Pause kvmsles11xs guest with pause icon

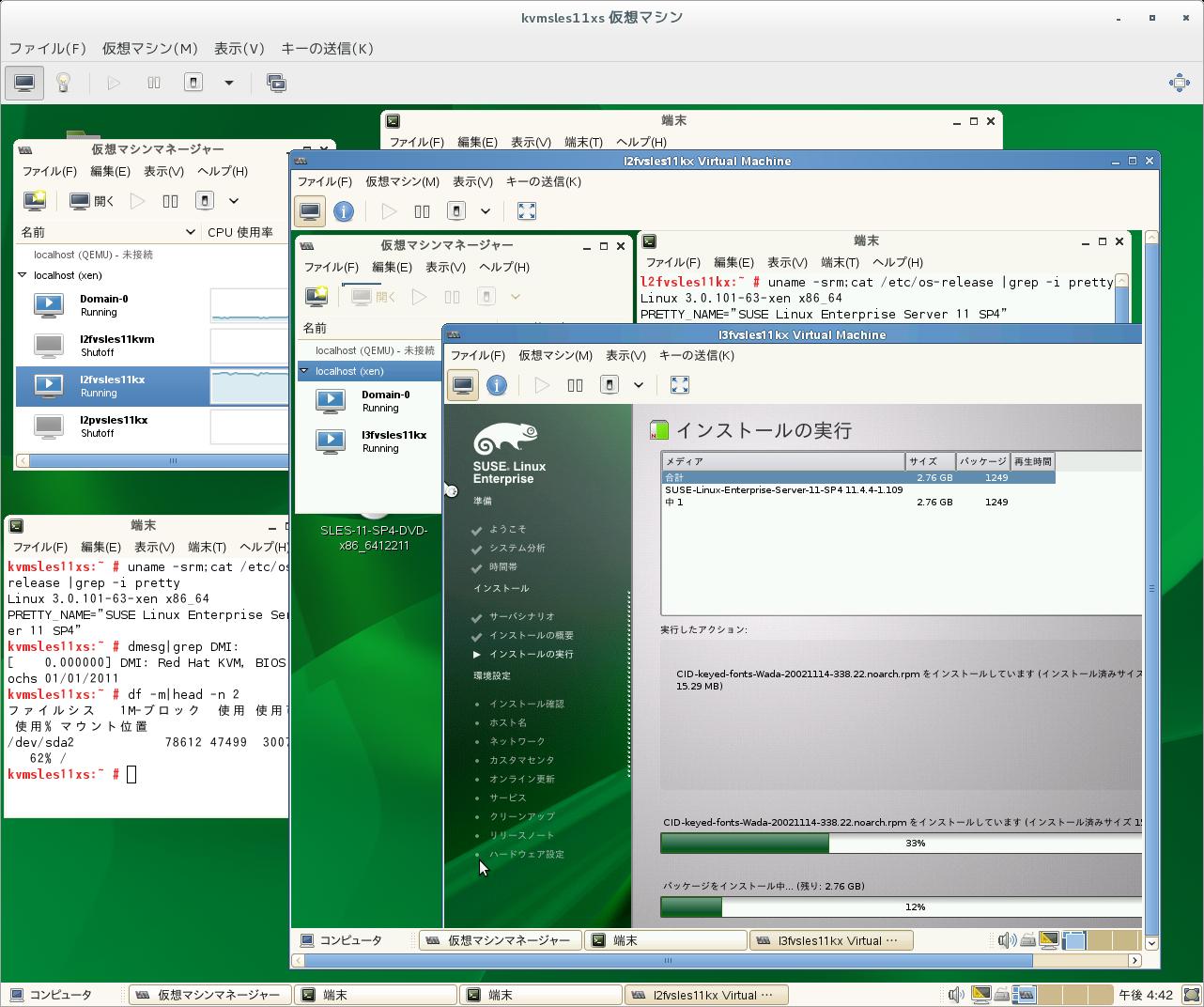click(x=154, y=83)
